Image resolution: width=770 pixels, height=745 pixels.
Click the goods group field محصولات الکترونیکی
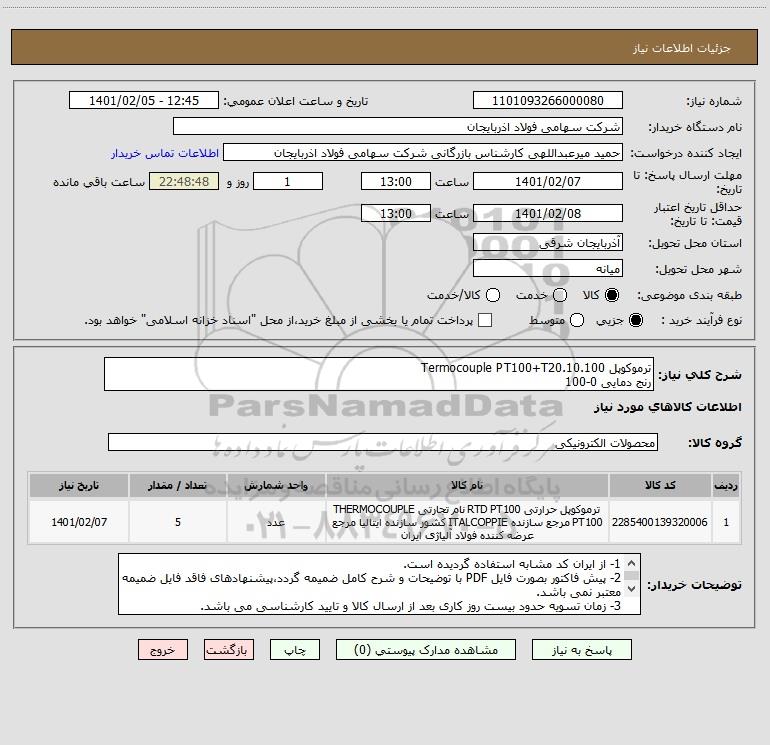383,442
